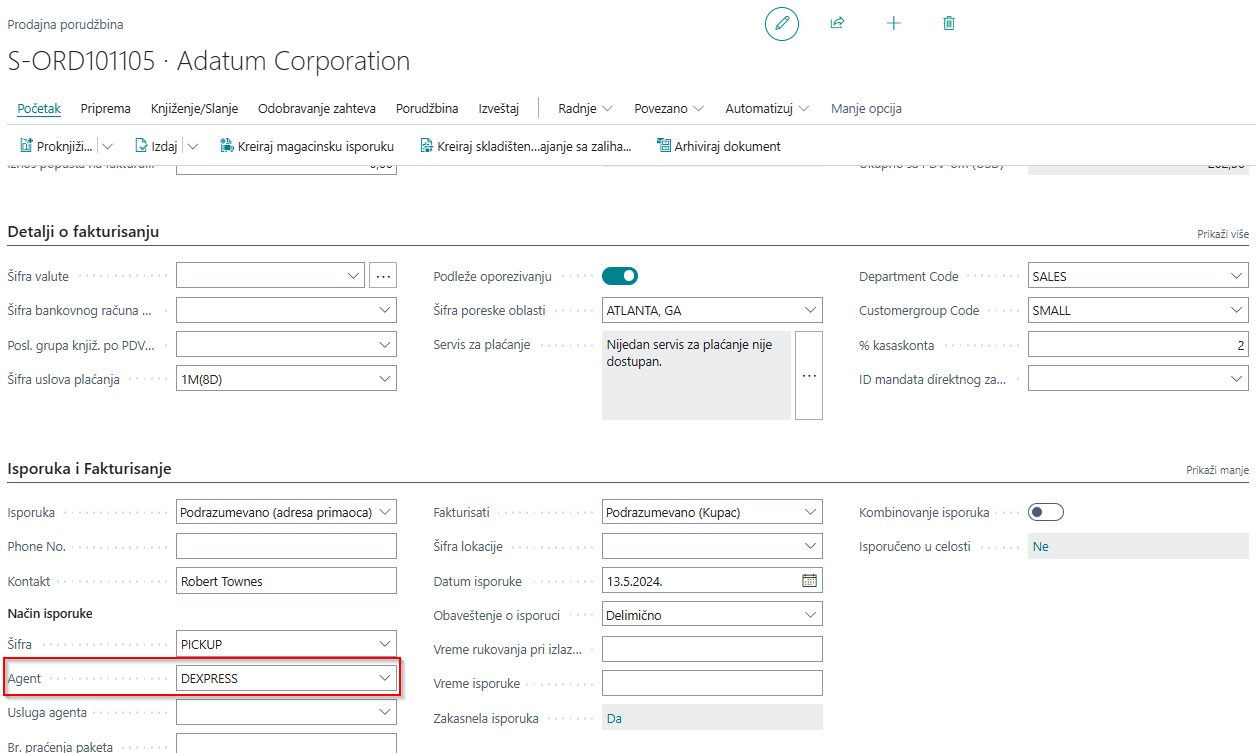Click the share icon at top
This screenshot has width=1256, height=753.
(838, 23)
